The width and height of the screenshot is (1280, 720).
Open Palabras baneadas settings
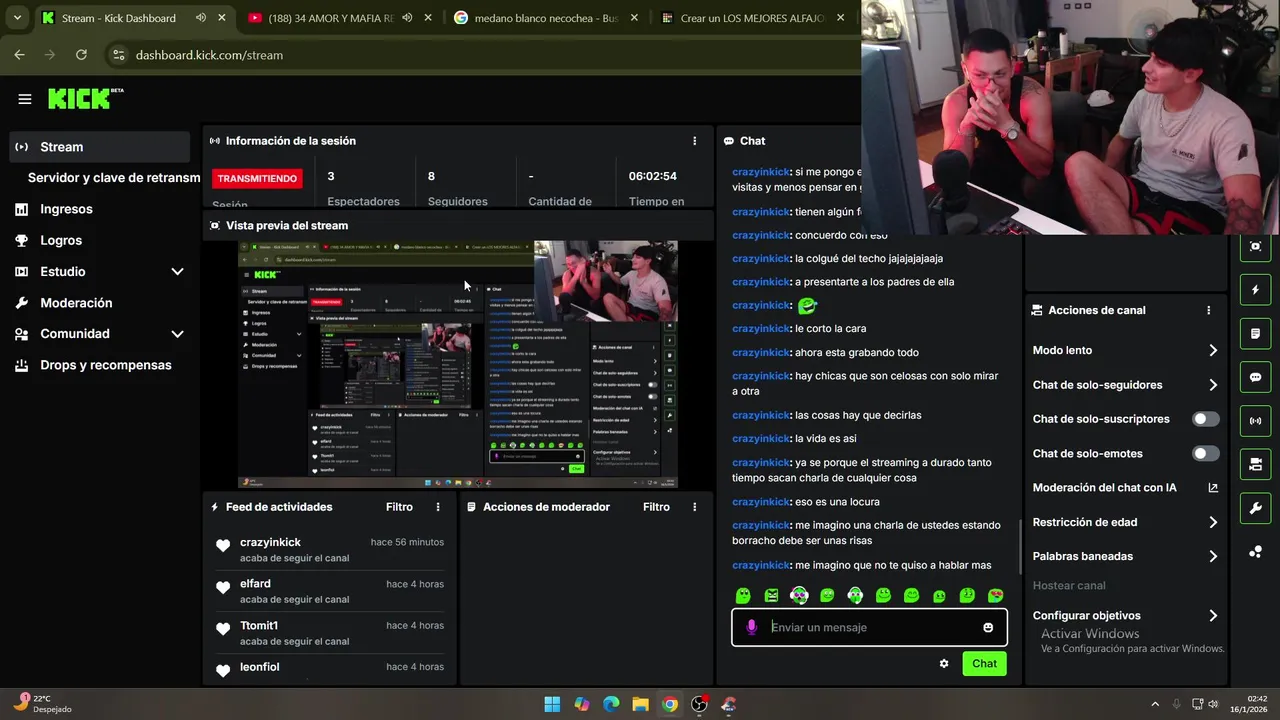coord(1126,556)
